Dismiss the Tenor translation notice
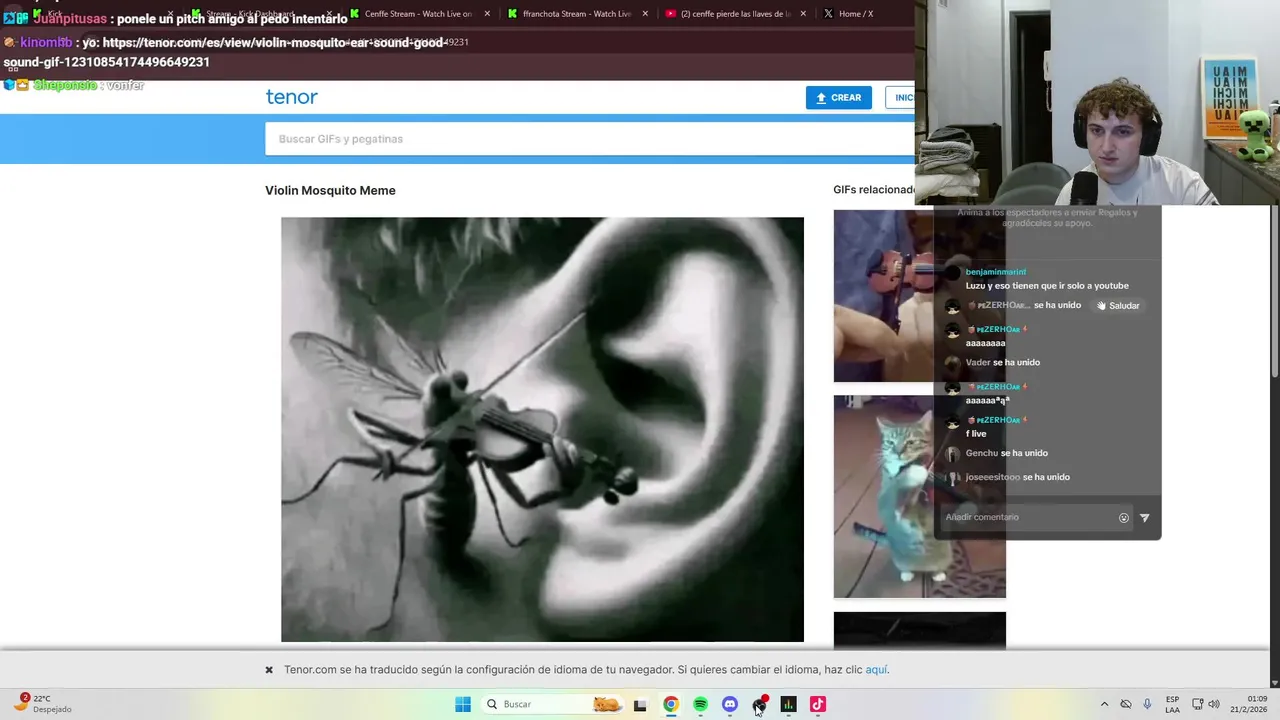The width and height of the screenshot is (1280, 720). (269, 670)
